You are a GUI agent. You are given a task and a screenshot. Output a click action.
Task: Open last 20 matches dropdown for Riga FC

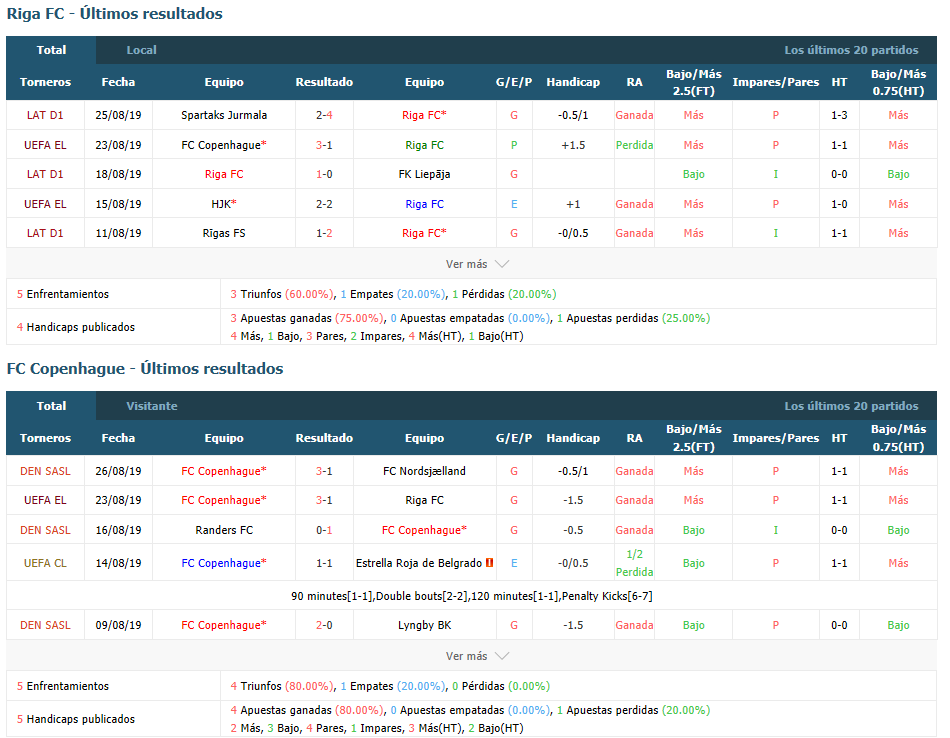pyautogui.click(x=851, y=50)
